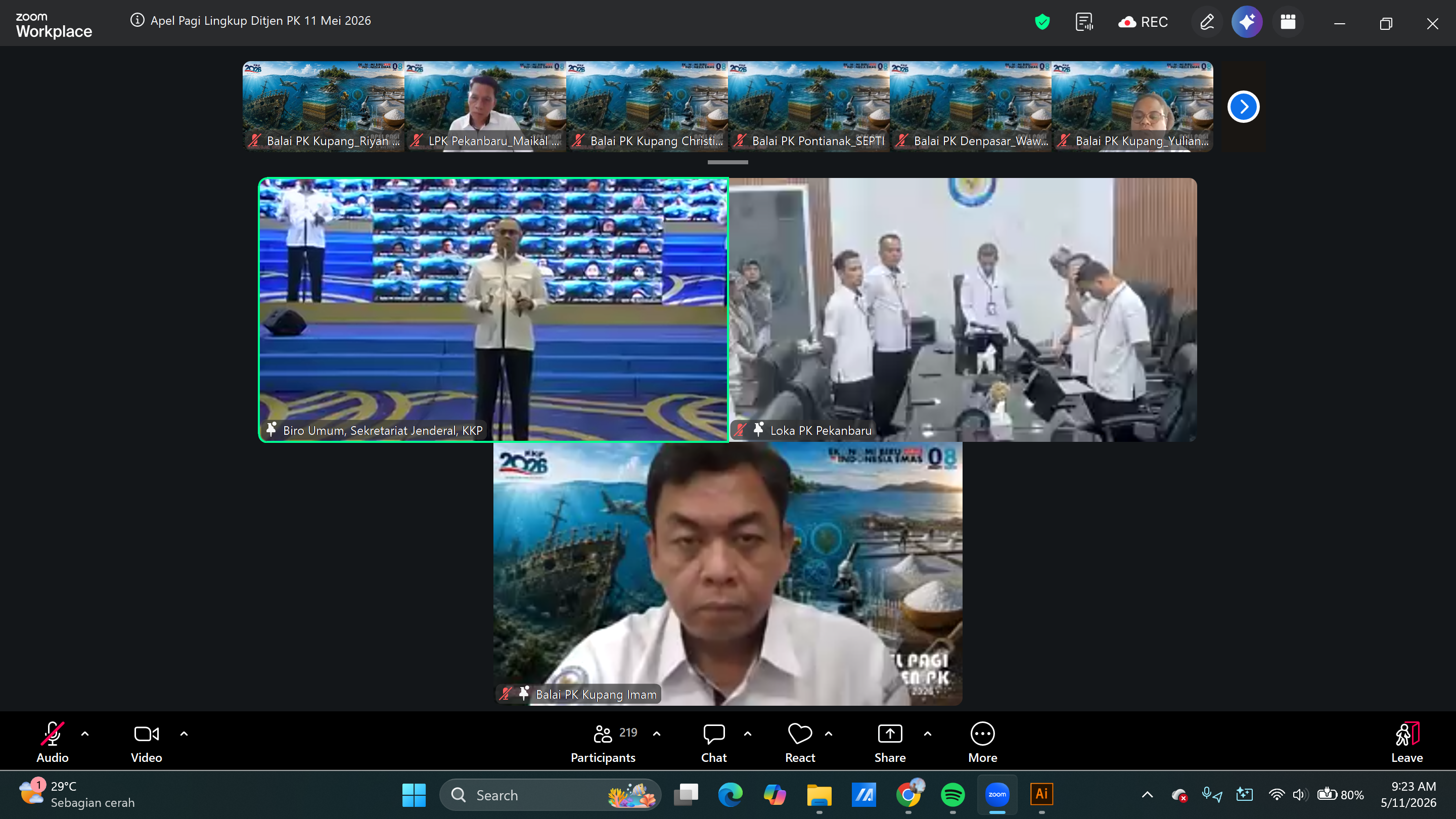Open the Chat panel
This screenshot has height=819, width=1456.
[714, 743]
